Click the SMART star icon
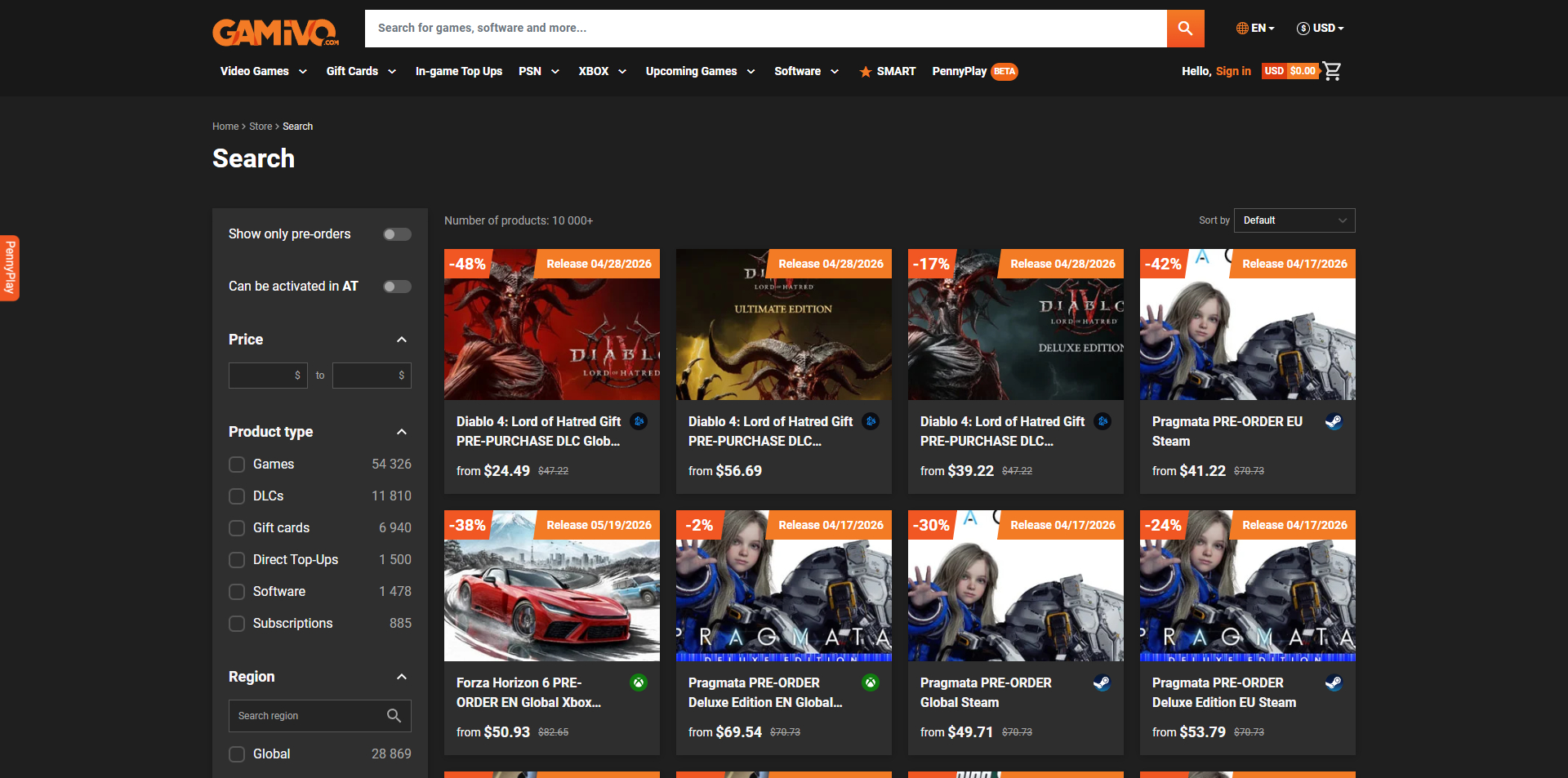Image resolution: width=1568 pixels, height=778 pixels. [x=866, y=72]
